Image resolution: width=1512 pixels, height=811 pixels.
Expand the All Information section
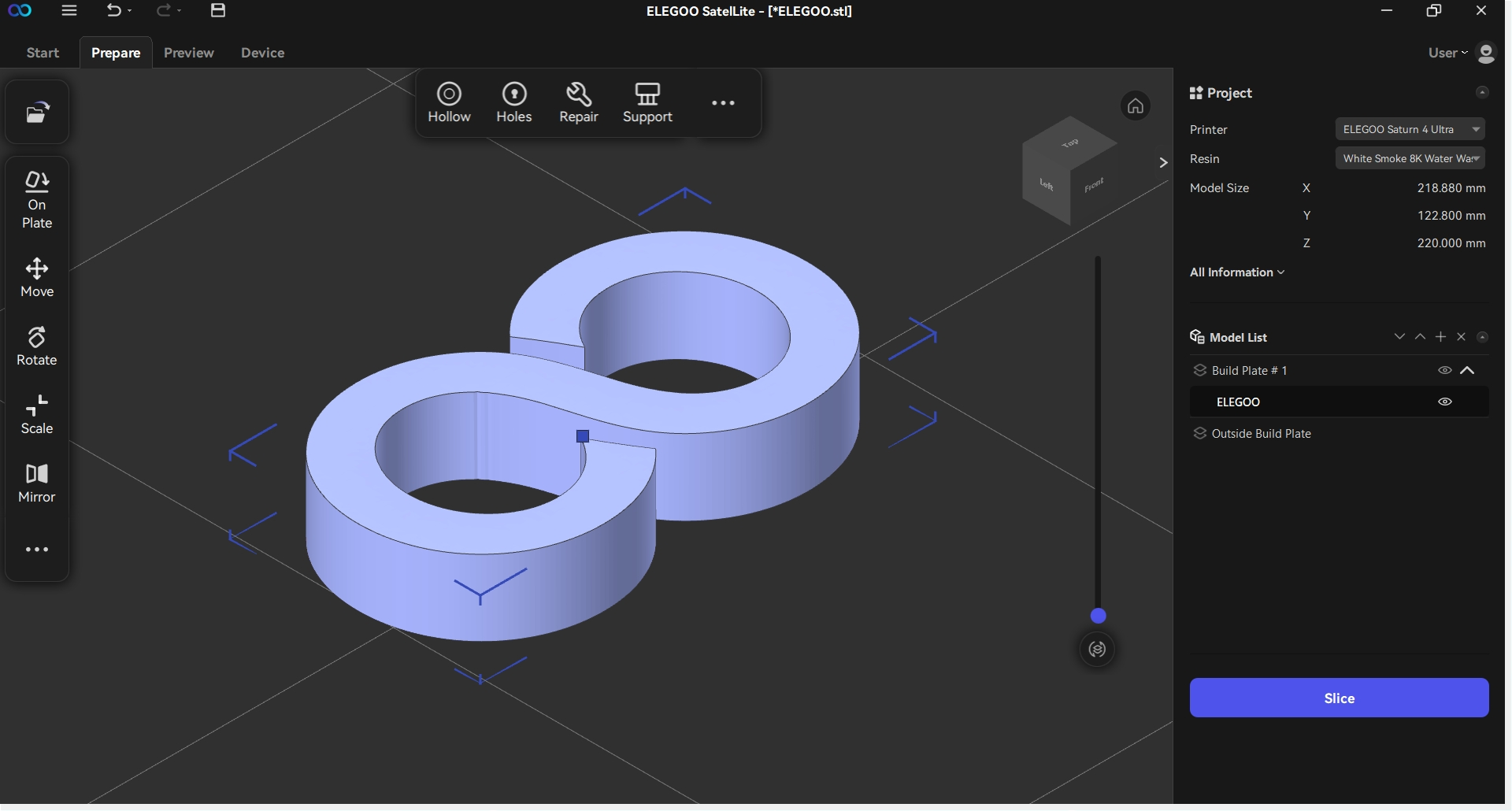(1236, 272)
